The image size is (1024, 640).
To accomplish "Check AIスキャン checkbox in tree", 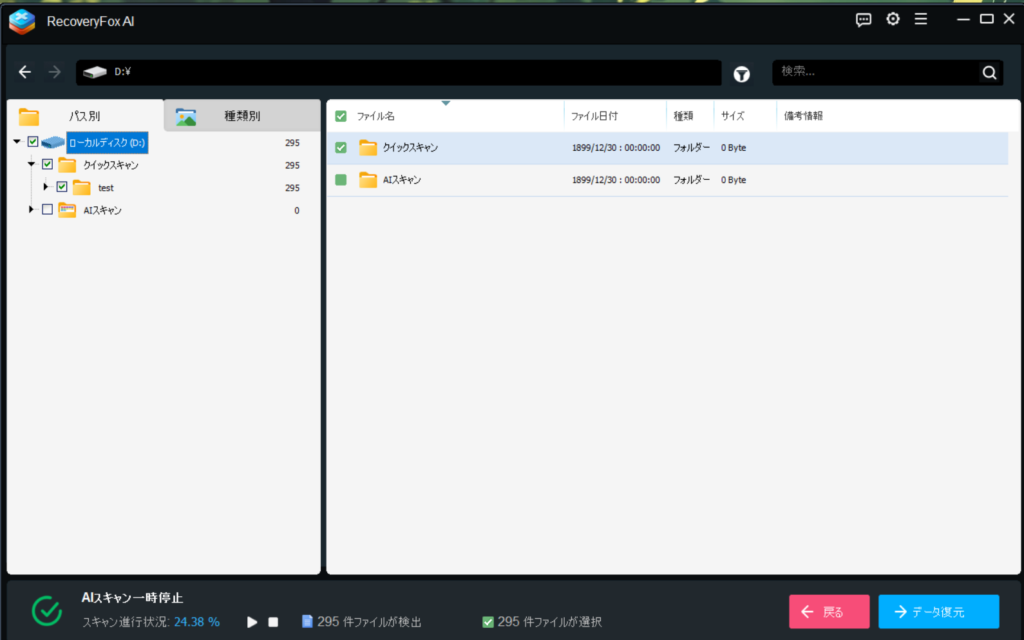I will coord(47,209).
